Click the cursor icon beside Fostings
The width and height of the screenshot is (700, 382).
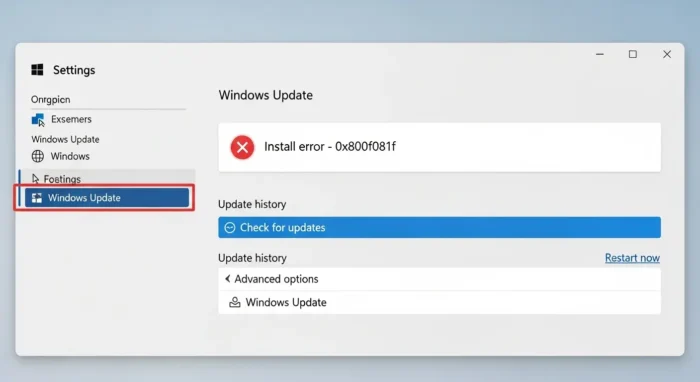click(x=35, y=179)
